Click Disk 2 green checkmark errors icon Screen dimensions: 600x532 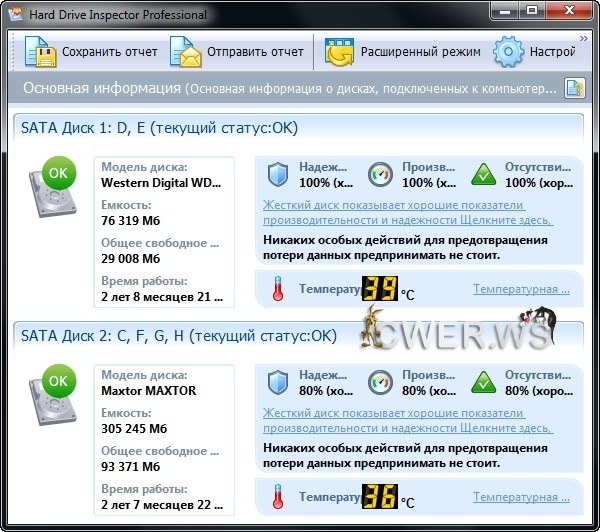(484, 382)
